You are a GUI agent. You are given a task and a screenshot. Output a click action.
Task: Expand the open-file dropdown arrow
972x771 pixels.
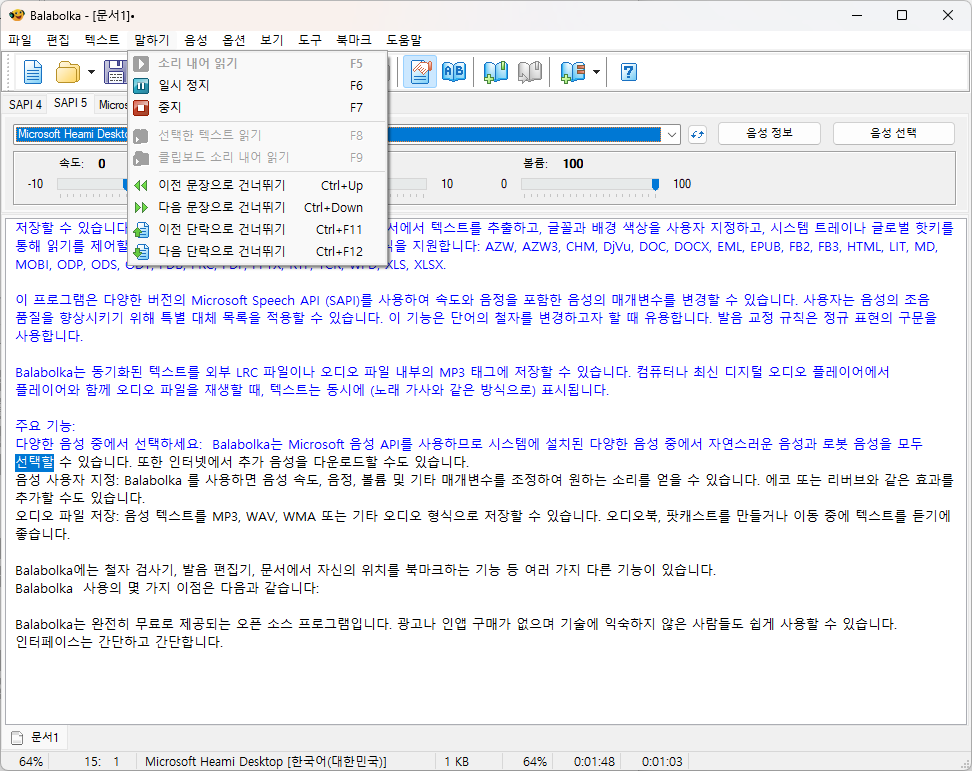[x=91, y=72]
